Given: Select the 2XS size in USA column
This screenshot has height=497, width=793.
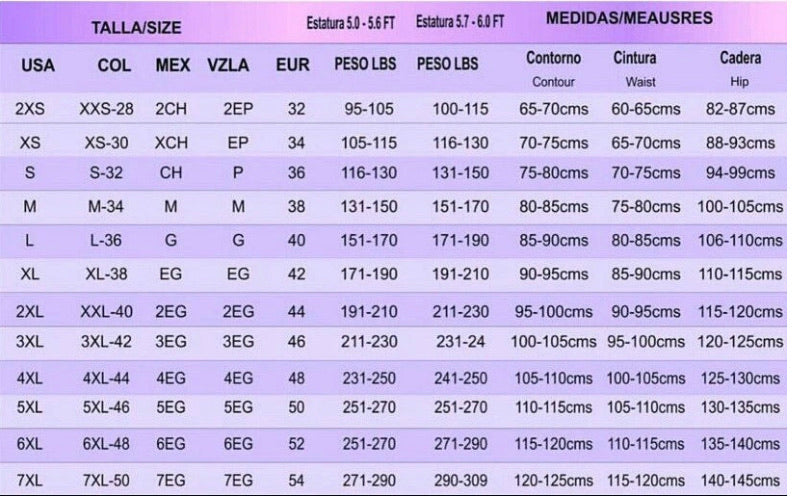Looking at the screenshot, I should tap(31, 108).
